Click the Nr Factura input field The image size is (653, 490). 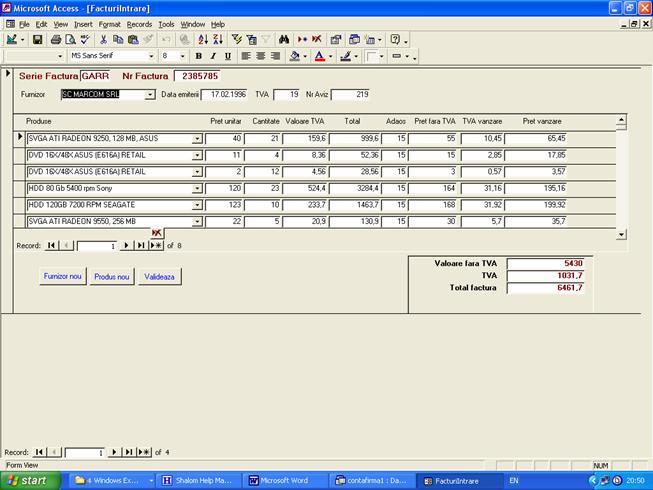196,76
